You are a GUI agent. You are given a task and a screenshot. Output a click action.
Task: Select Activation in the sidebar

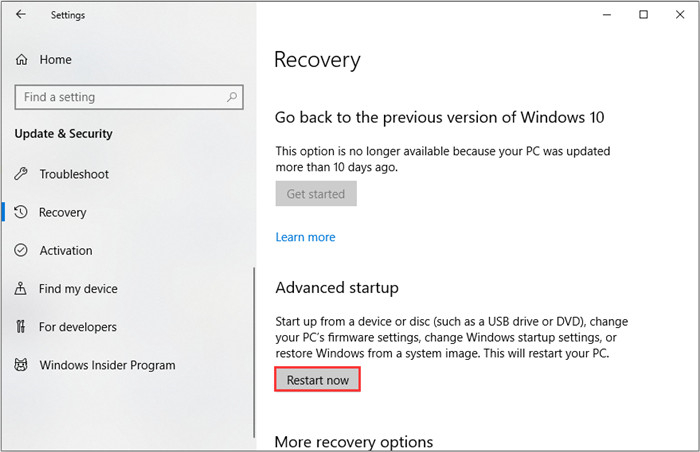[x=66, y=250]
